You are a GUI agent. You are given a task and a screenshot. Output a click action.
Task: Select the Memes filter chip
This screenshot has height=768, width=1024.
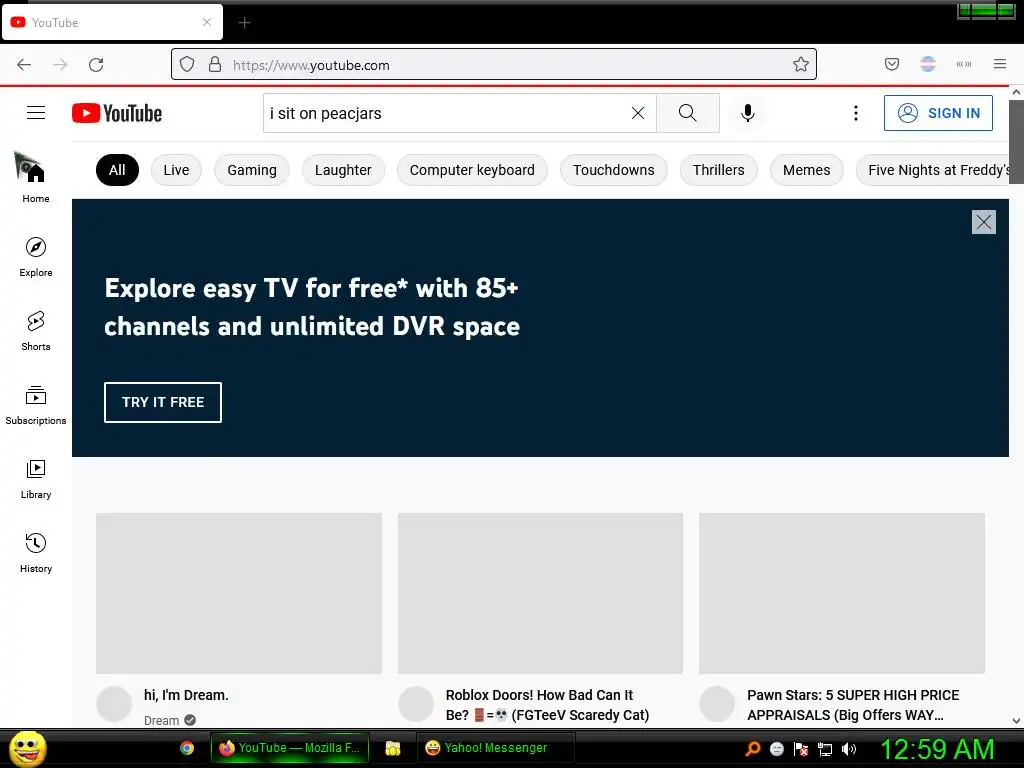tap(807, 170)
